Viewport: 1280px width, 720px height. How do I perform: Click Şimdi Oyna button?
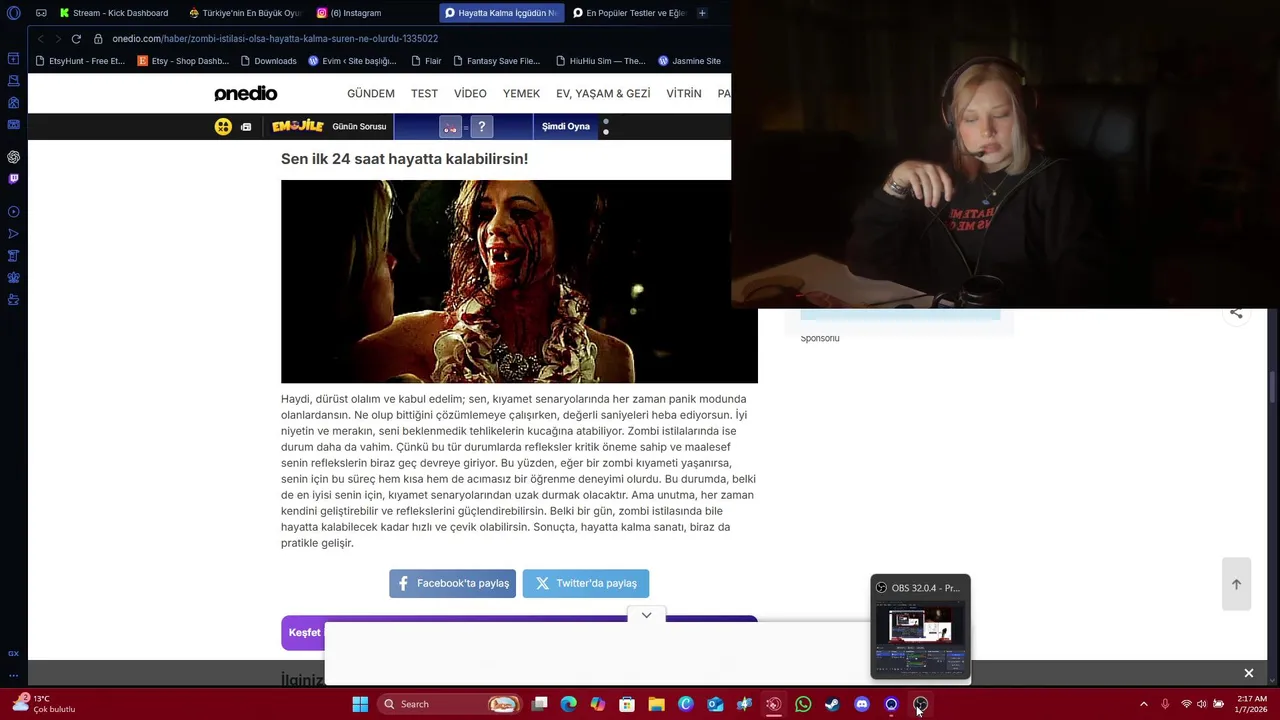(x=566, y=126)
